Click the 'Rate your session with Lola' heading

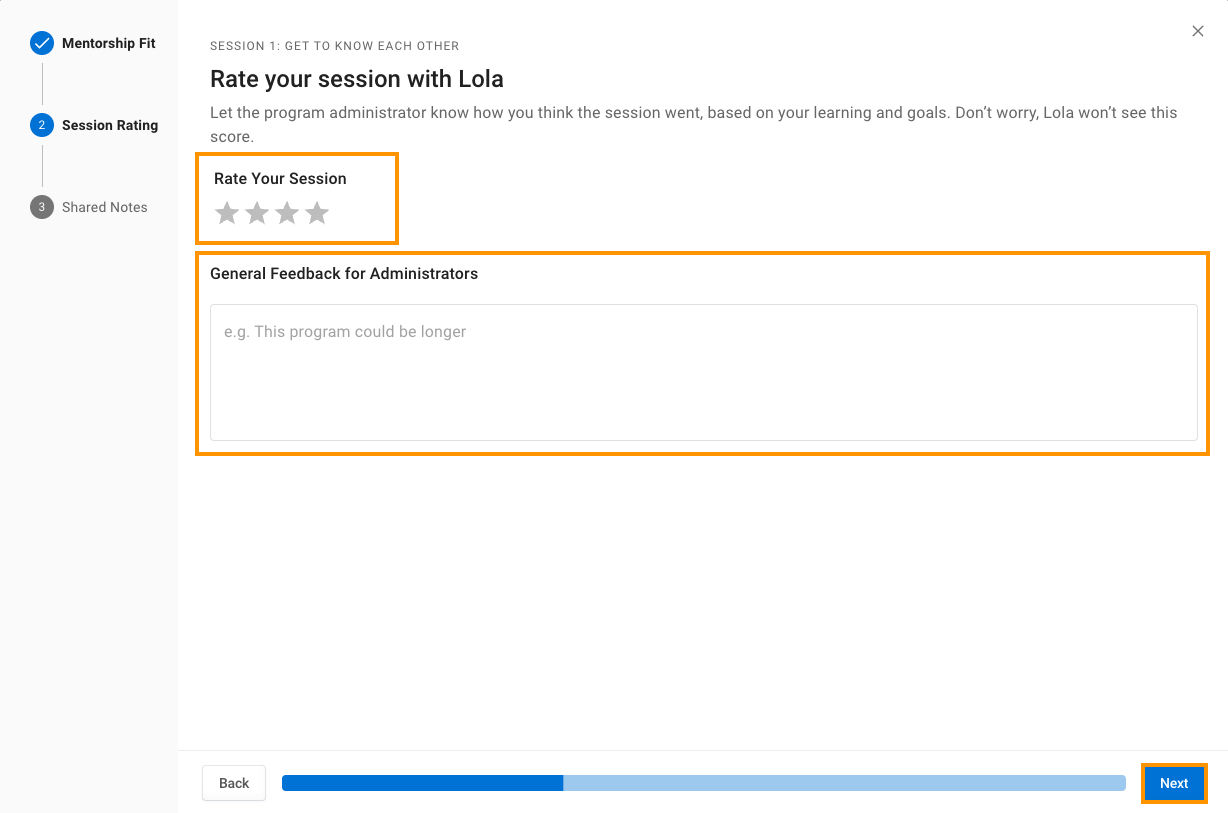coord(357,79)
